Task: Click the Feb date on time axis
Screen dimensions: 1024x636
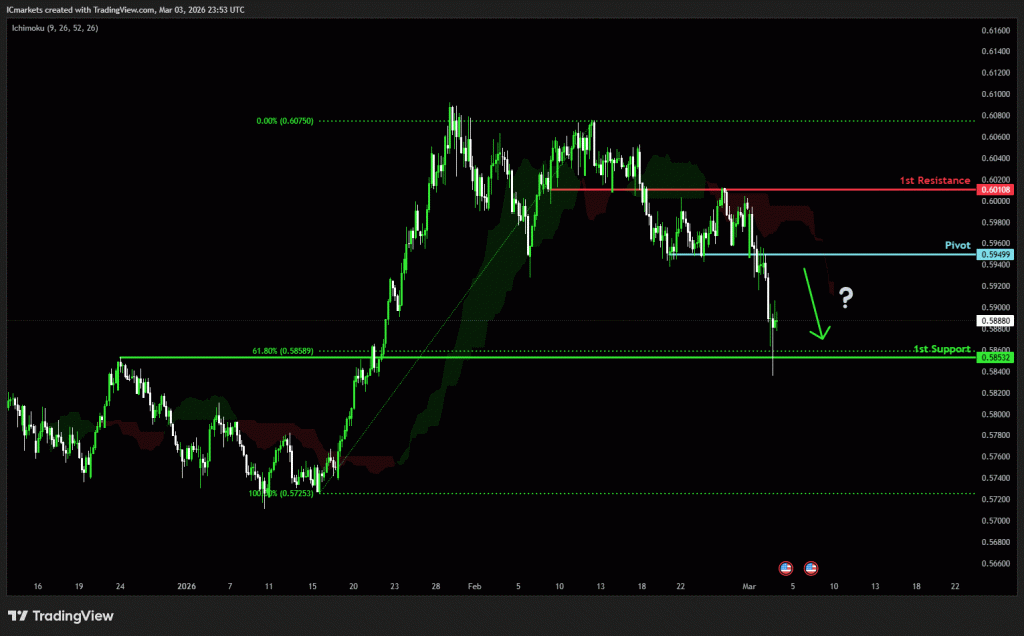Action: pyautogui.click(x=474, y=588)
